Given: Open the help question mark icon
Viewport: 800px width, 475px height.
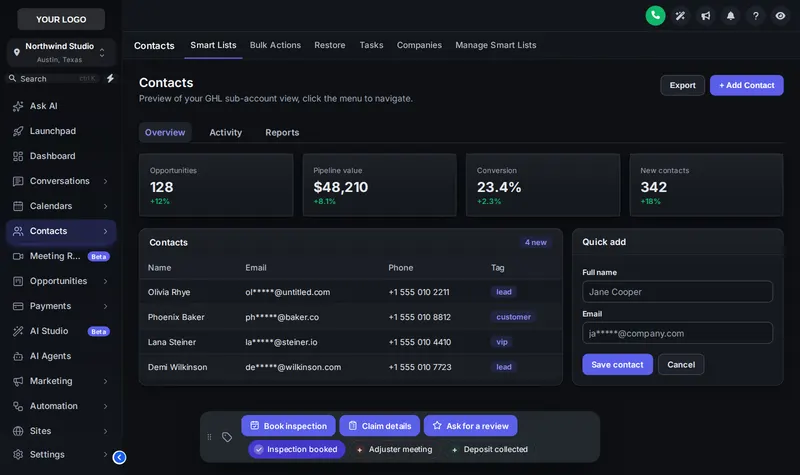Looking at the screenshot, I should point(755,16).
